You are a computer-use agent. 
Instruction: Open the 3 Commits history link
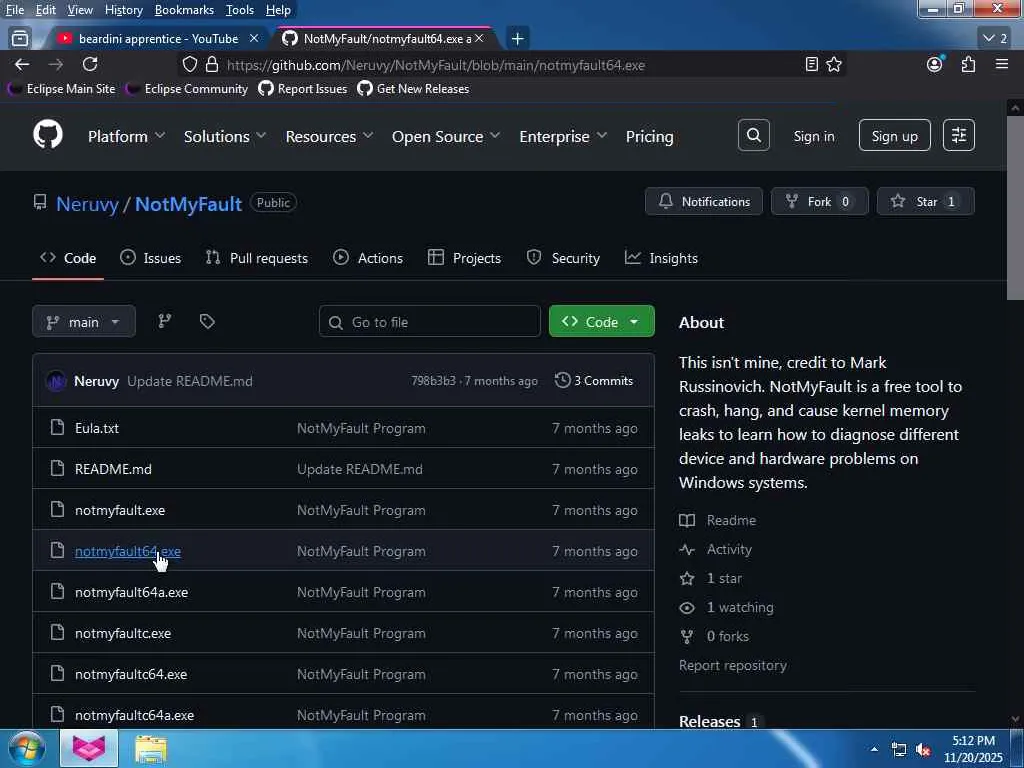pyautogui.click(x=594, y=381)
